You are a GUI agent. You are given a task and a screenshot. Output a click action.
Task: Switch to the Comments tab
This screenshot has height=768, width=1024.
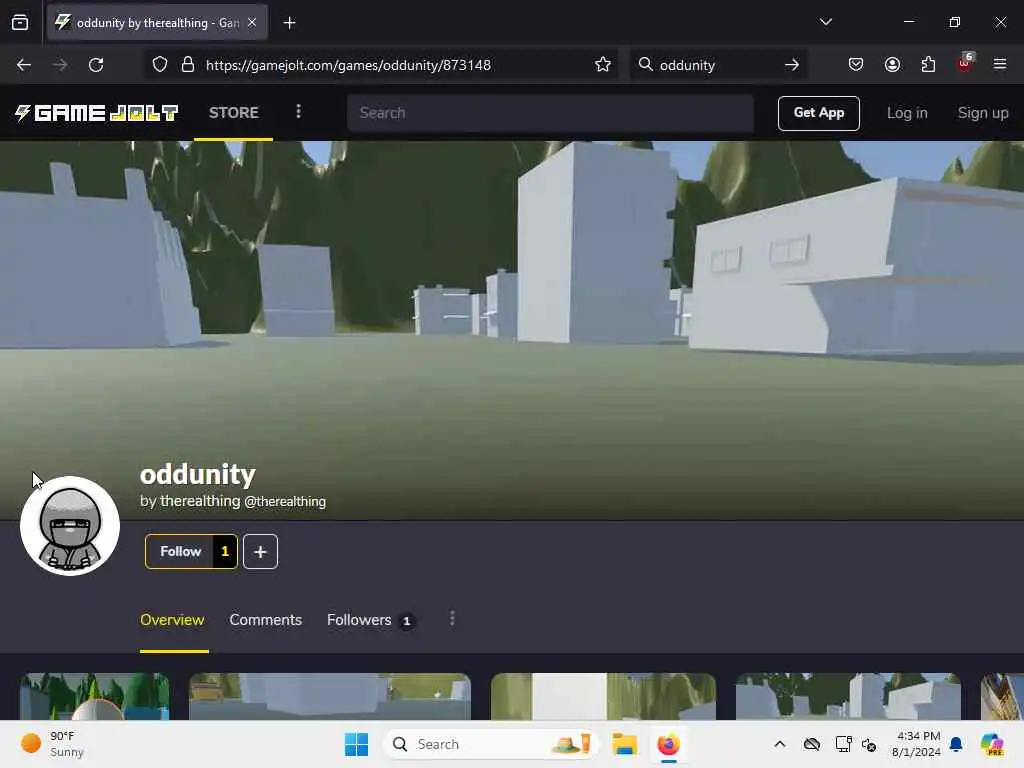265,620
